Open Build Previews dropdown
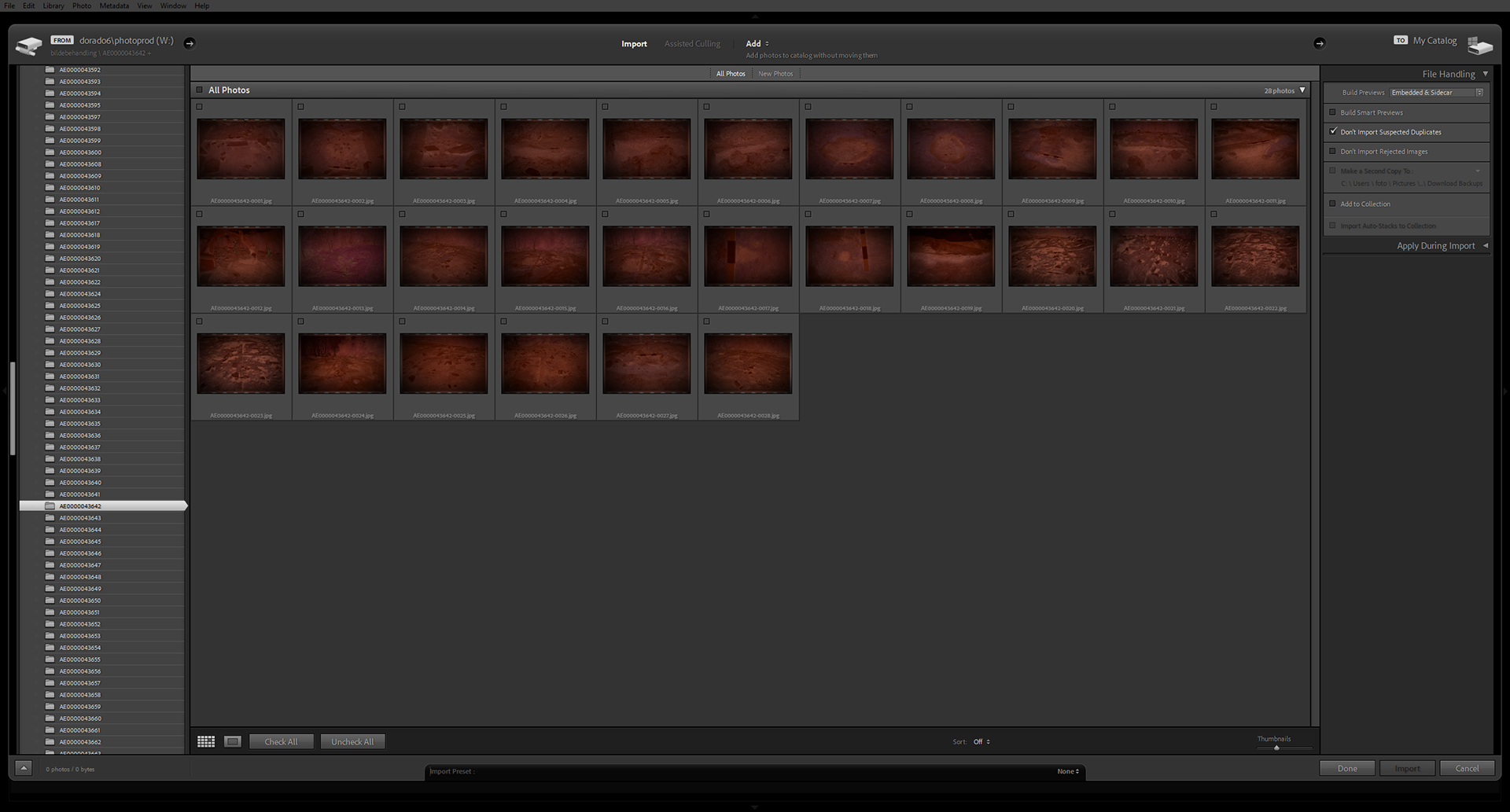The image size is (1510, 812). pyautogui.click(x=1436, y=93)
